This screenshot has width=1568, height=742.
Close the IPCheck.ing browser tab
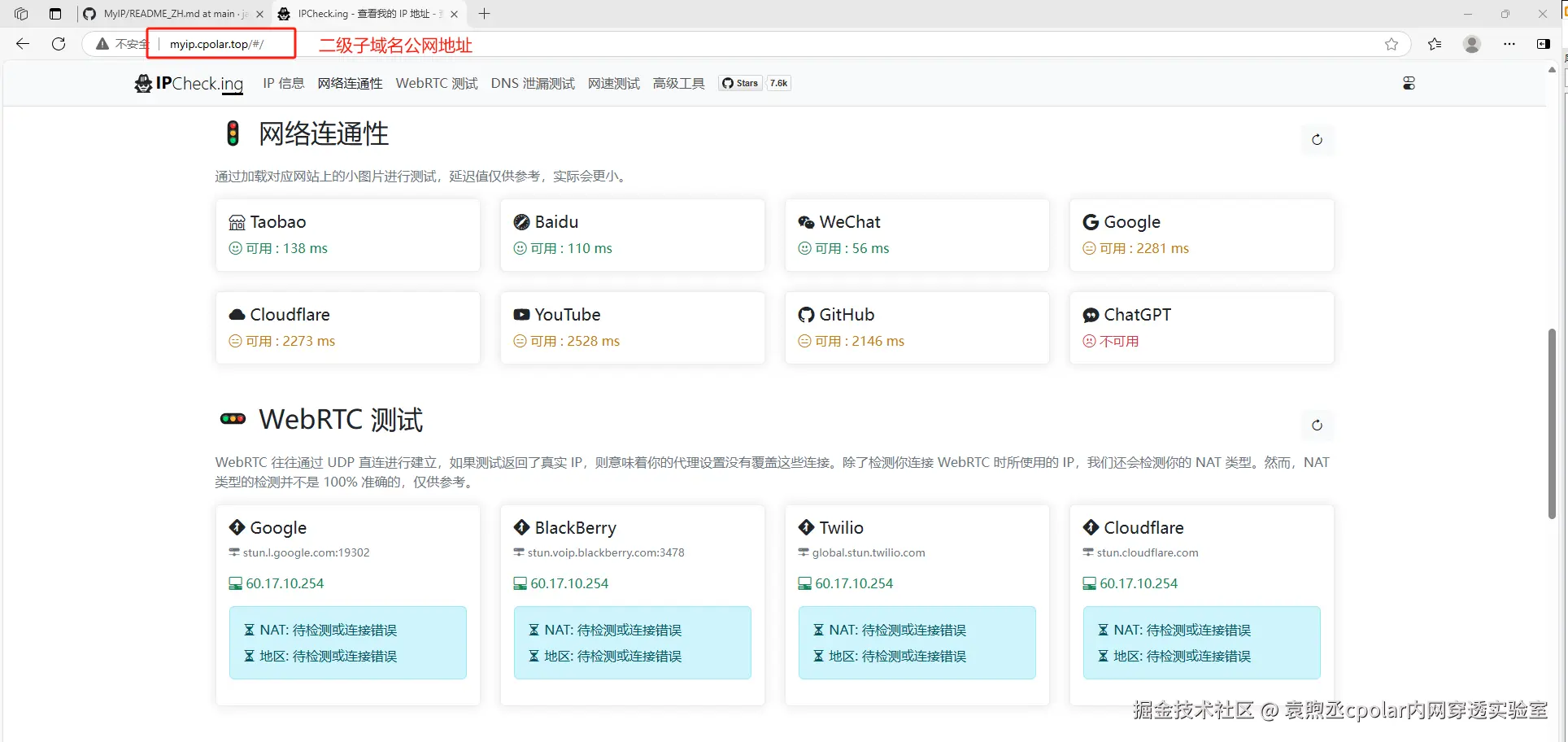pos(455,14)
